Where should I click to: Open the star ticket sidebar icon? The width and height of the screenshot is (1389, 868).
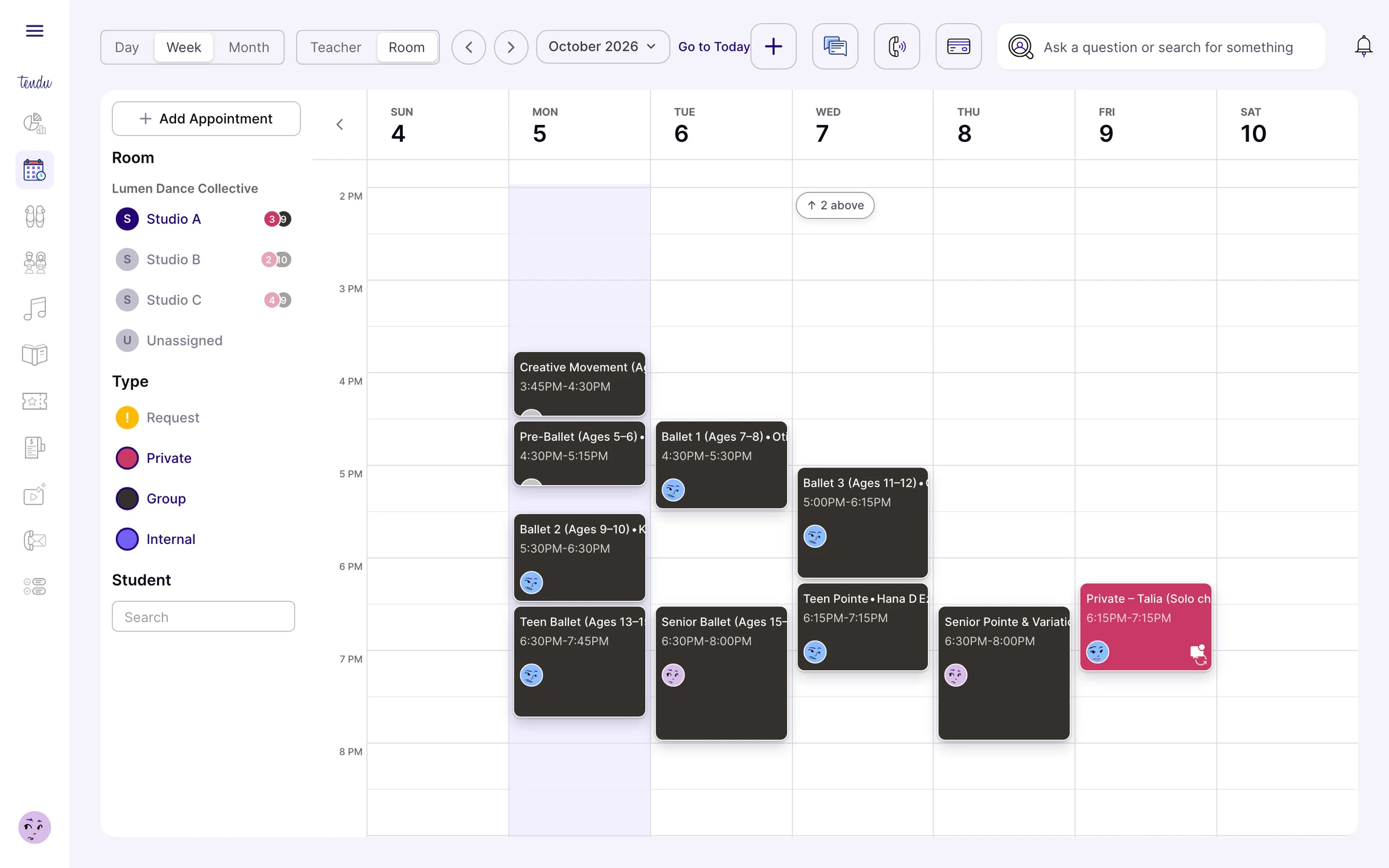[35, 401]
